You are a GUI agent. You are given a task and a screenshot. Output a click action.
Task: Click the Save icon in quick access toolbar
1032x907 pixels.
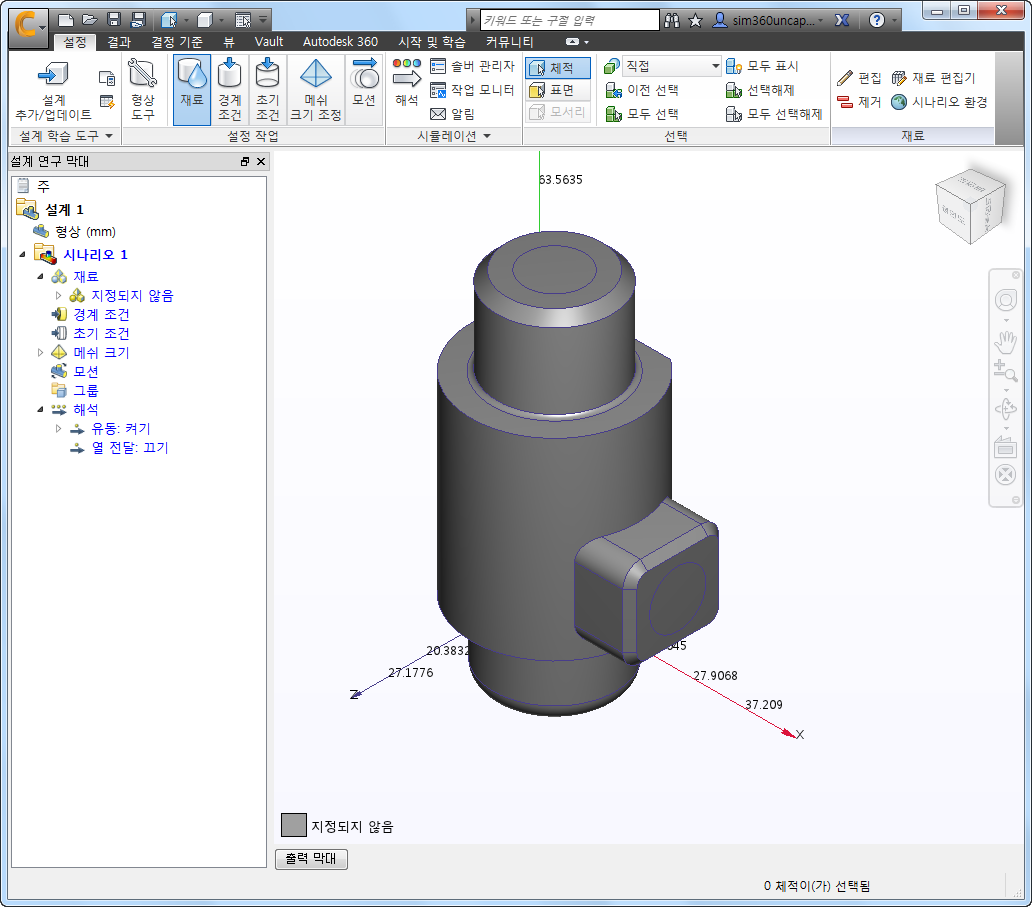click(114, 20)
